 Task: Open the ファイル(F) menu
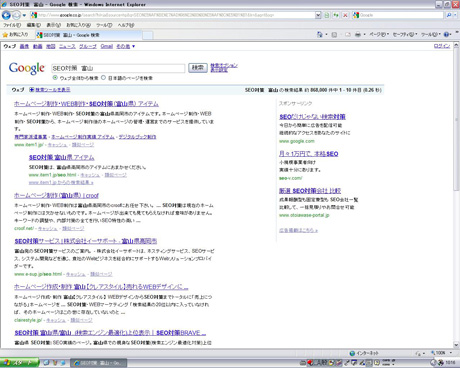point(12,25)
